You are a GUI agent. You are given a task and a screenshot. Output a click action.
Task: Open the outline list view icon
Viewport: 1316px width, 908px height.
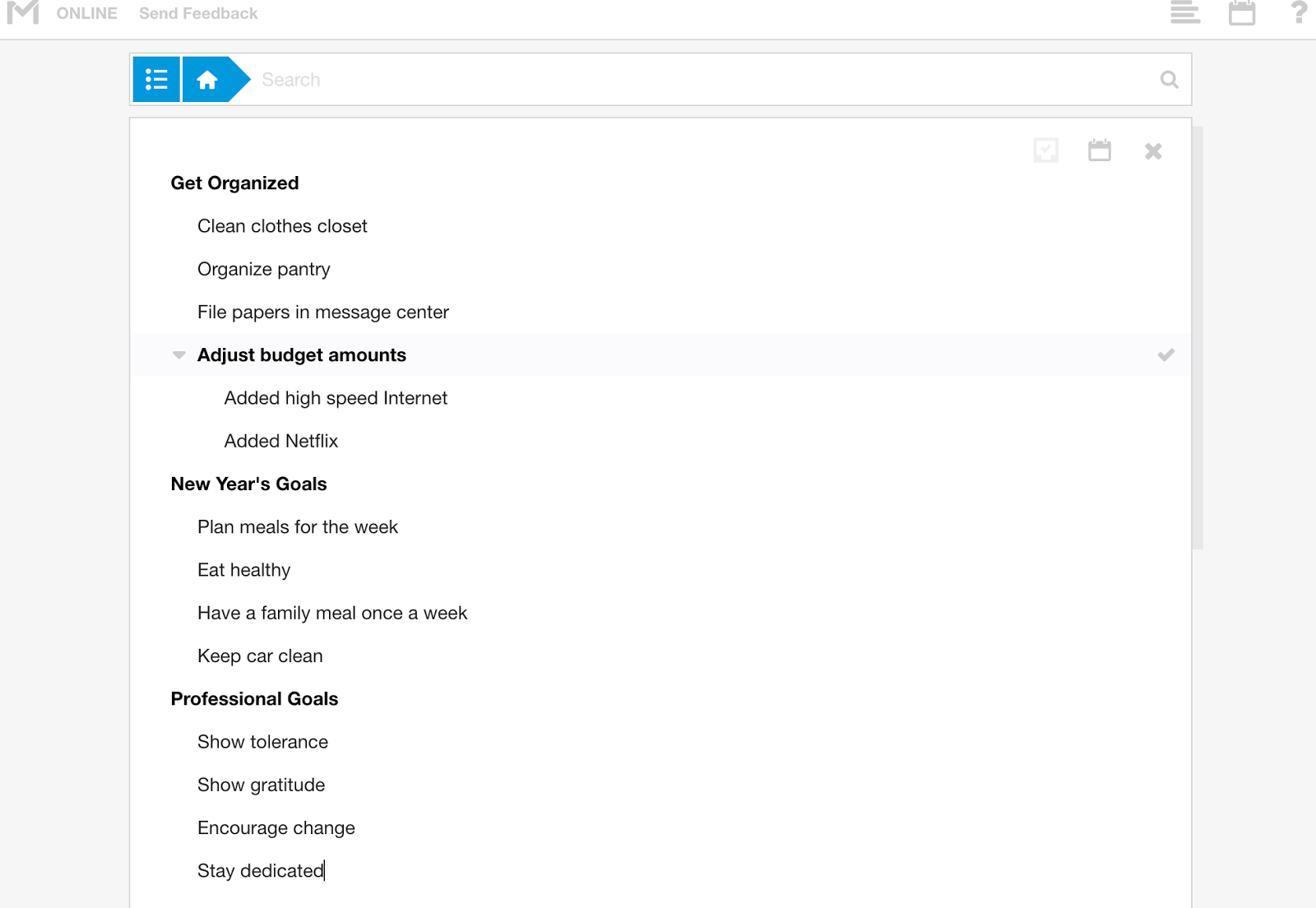[x=156, y=80]
